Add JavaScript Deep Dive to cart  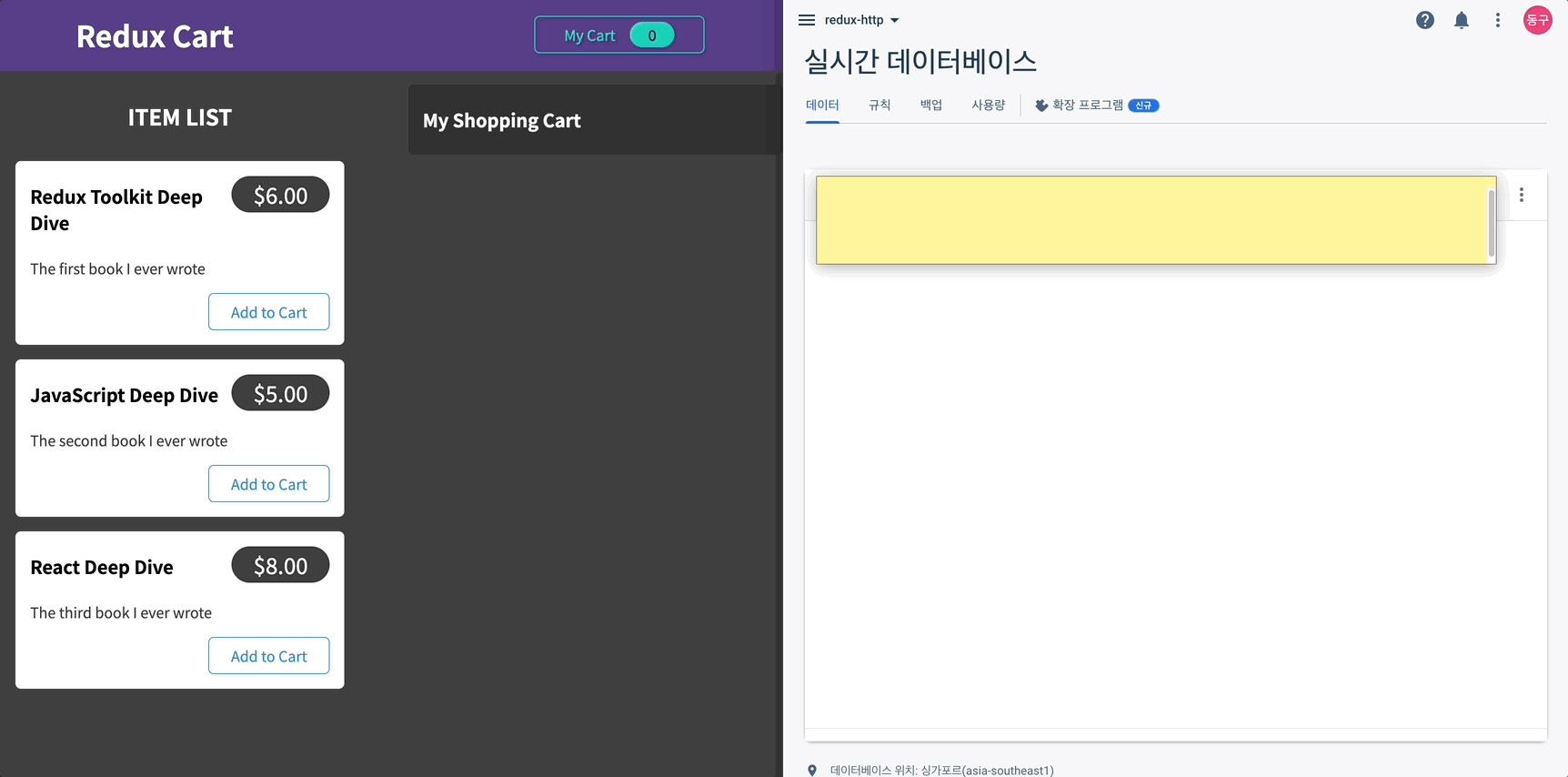[269, 484]
